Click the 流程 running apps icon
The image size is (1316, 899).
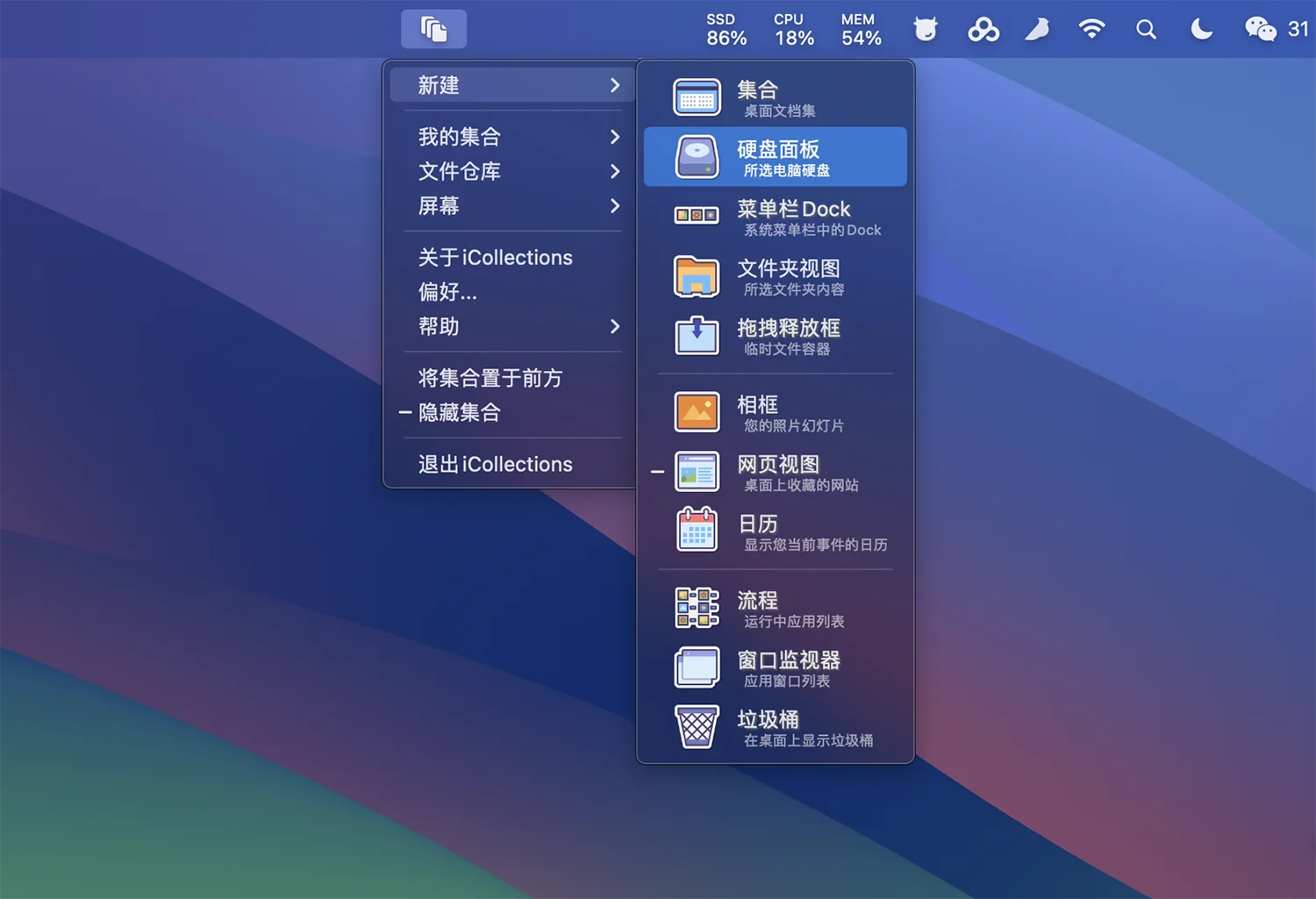(x=697, y=607)
